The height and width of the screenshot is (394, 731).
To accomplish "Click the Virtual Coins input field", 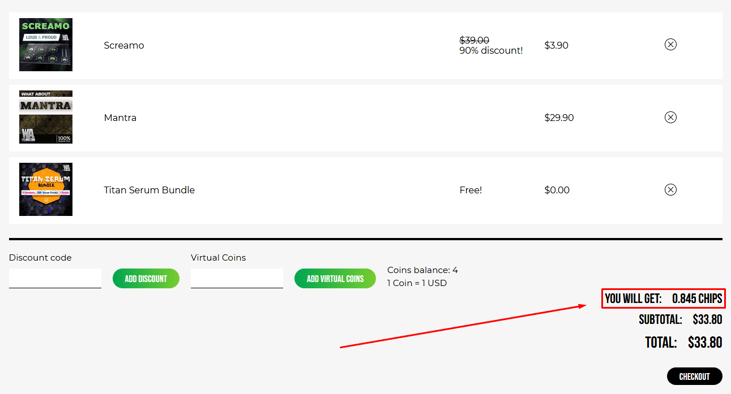I will 237,278.
